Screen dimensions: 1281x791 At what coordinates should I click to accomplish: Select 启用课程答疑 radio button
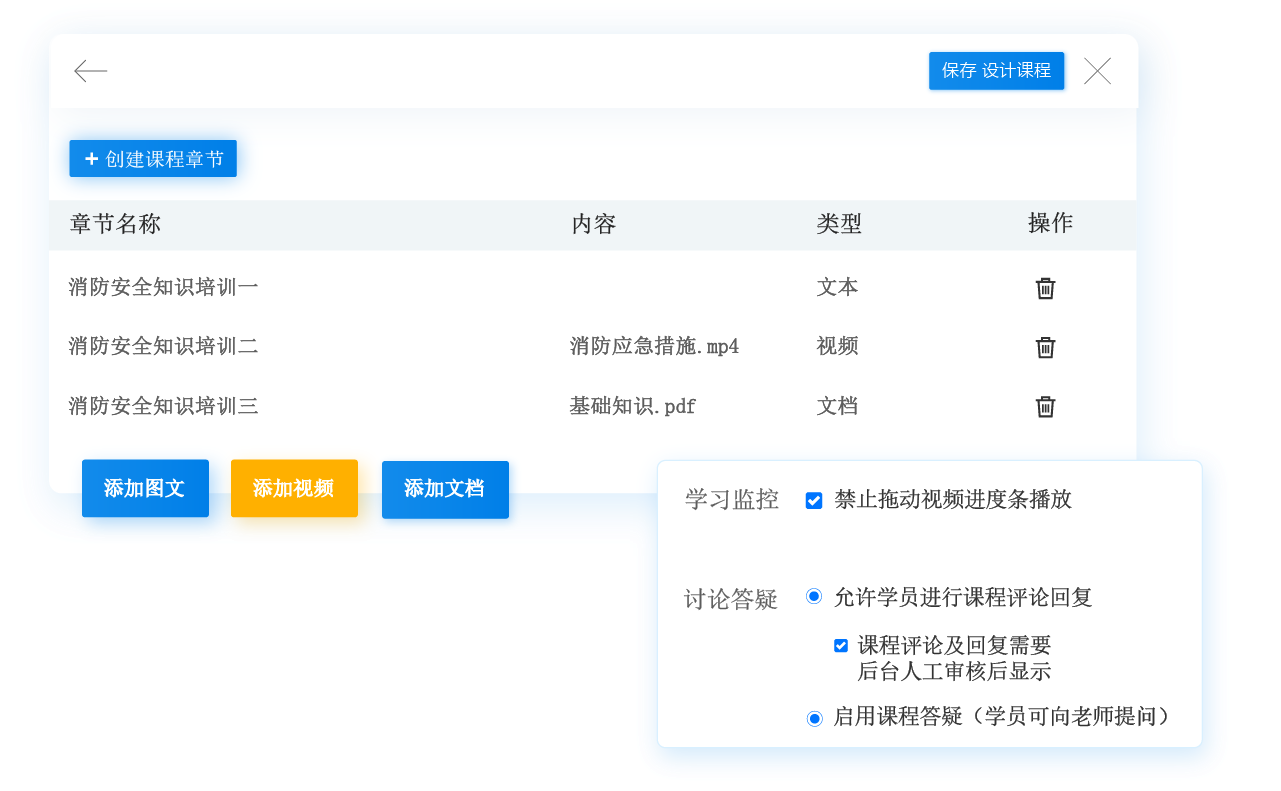[814, 717]
